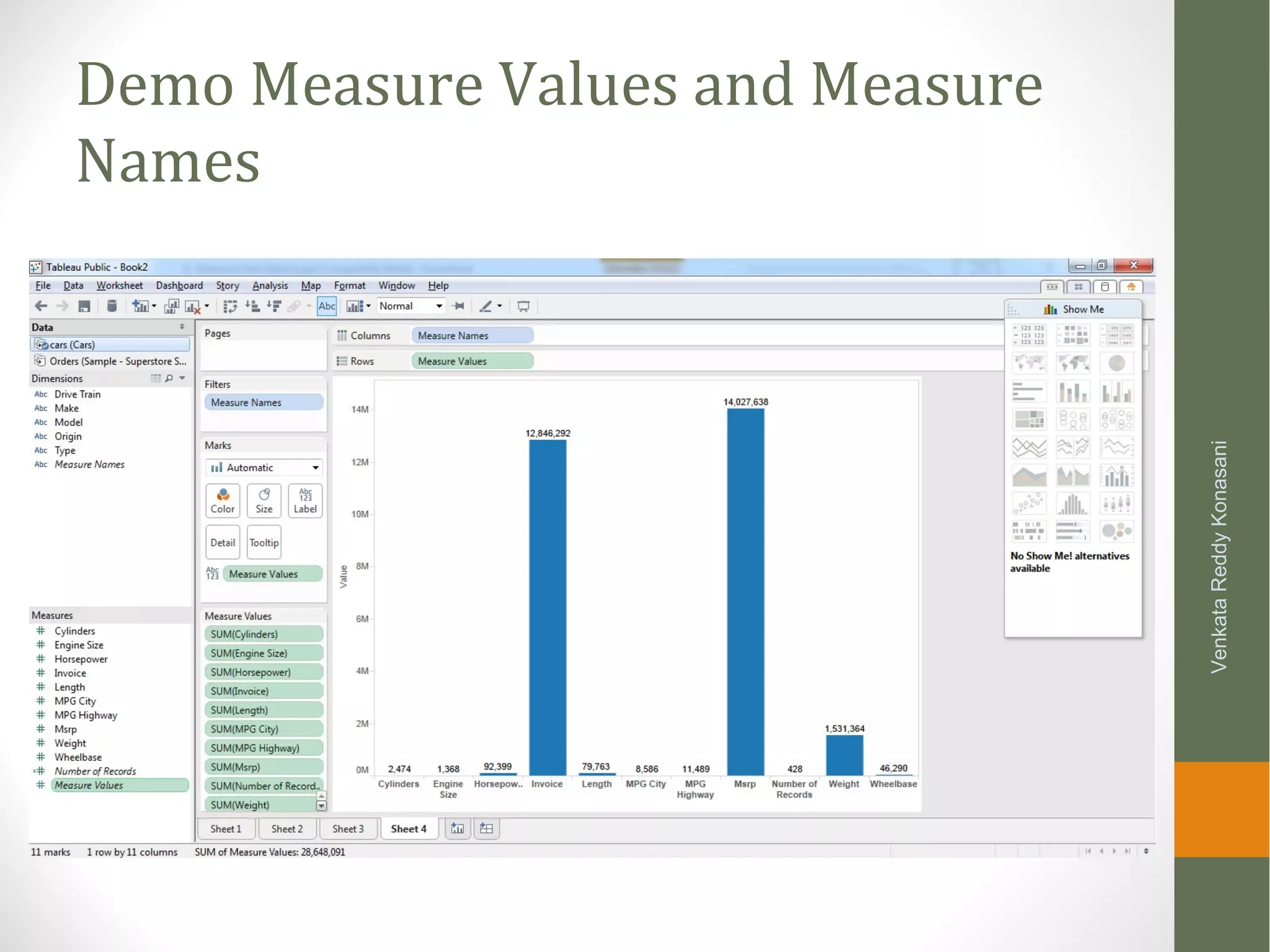Open the Format menu
Viewport: 1270px width, 952px height.
pos(350,285)
